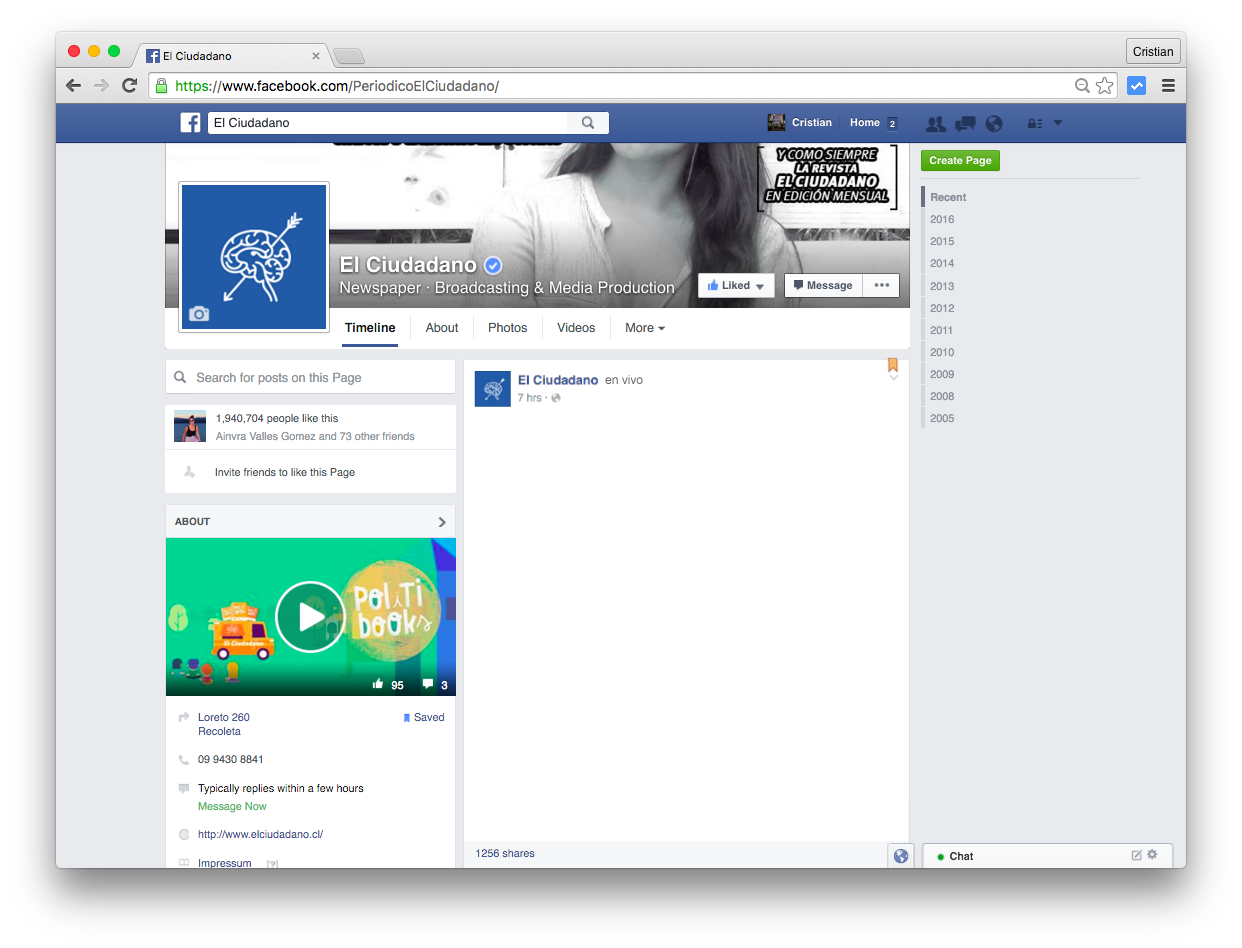Screen dimensions: 1242x948
Task: Switch to the About tab
Action: pos(442,328)
